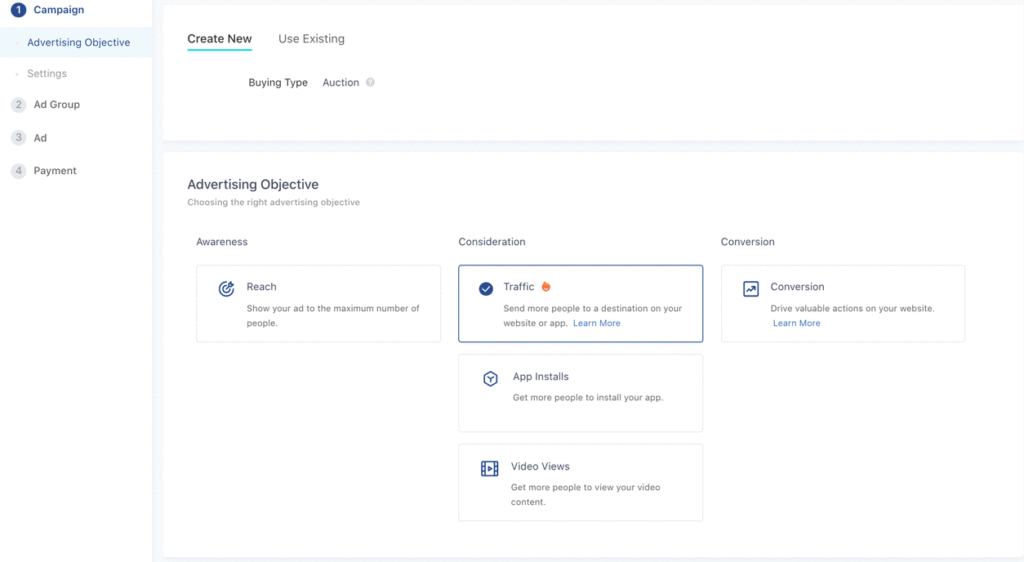Click the flame icon beside Traffic
Screen dimensions: 1024x562
click(x=546, y=287)
